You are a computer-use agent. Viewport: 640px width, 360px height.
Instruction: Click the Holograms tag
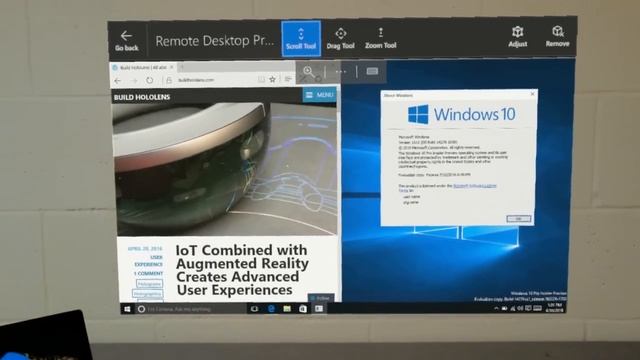(149, 284)
